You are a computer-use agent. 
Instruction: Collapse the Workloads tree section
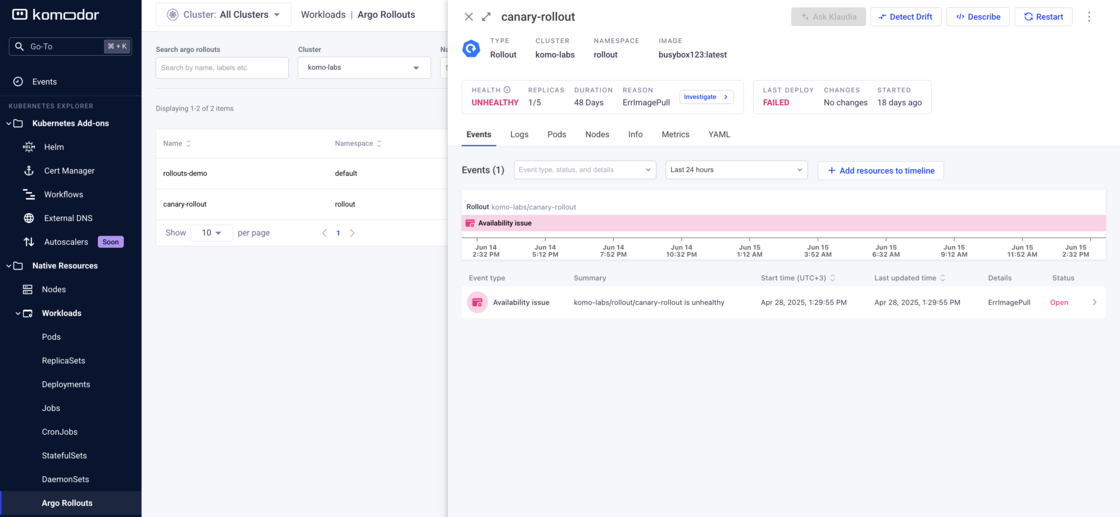(18, 313)
